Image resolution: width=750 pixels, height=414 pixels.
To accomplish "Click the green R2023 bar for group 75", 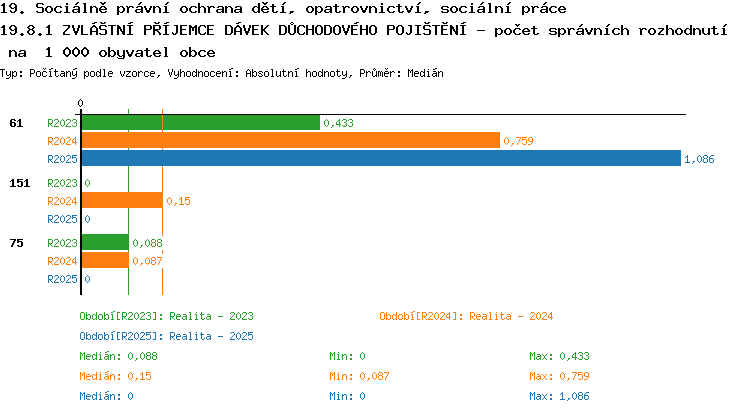I will click(105, 242).
